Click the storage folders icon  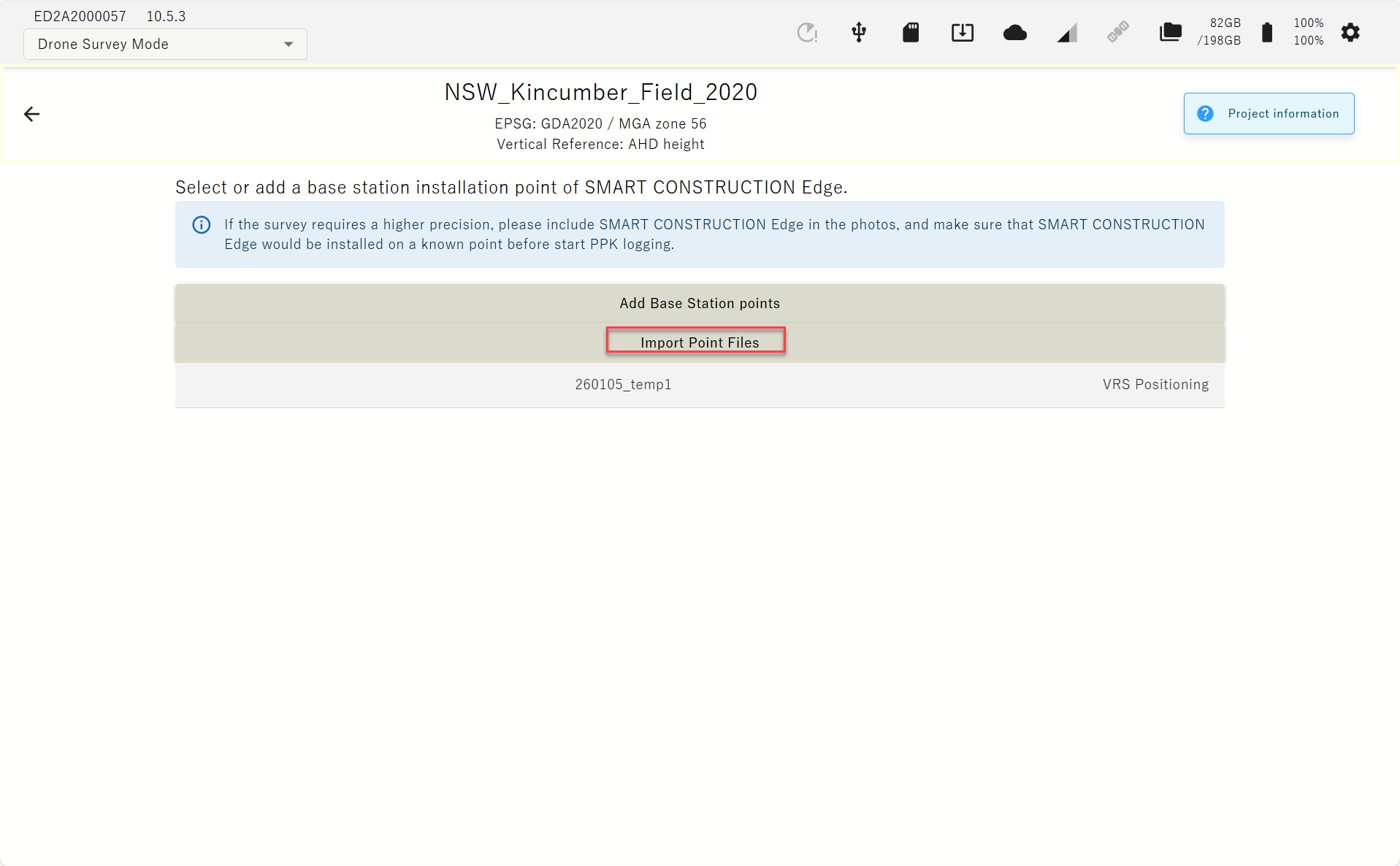[x=1170, y=32]
